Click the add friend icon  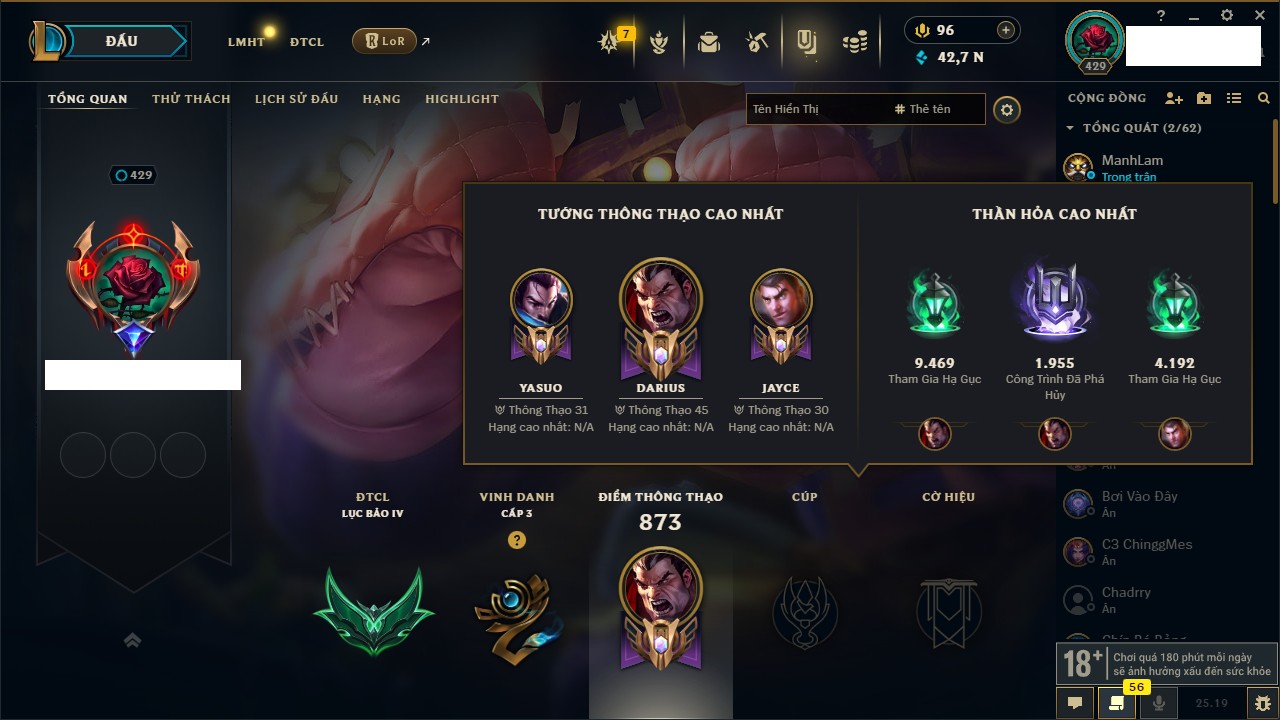[1174, 98]
